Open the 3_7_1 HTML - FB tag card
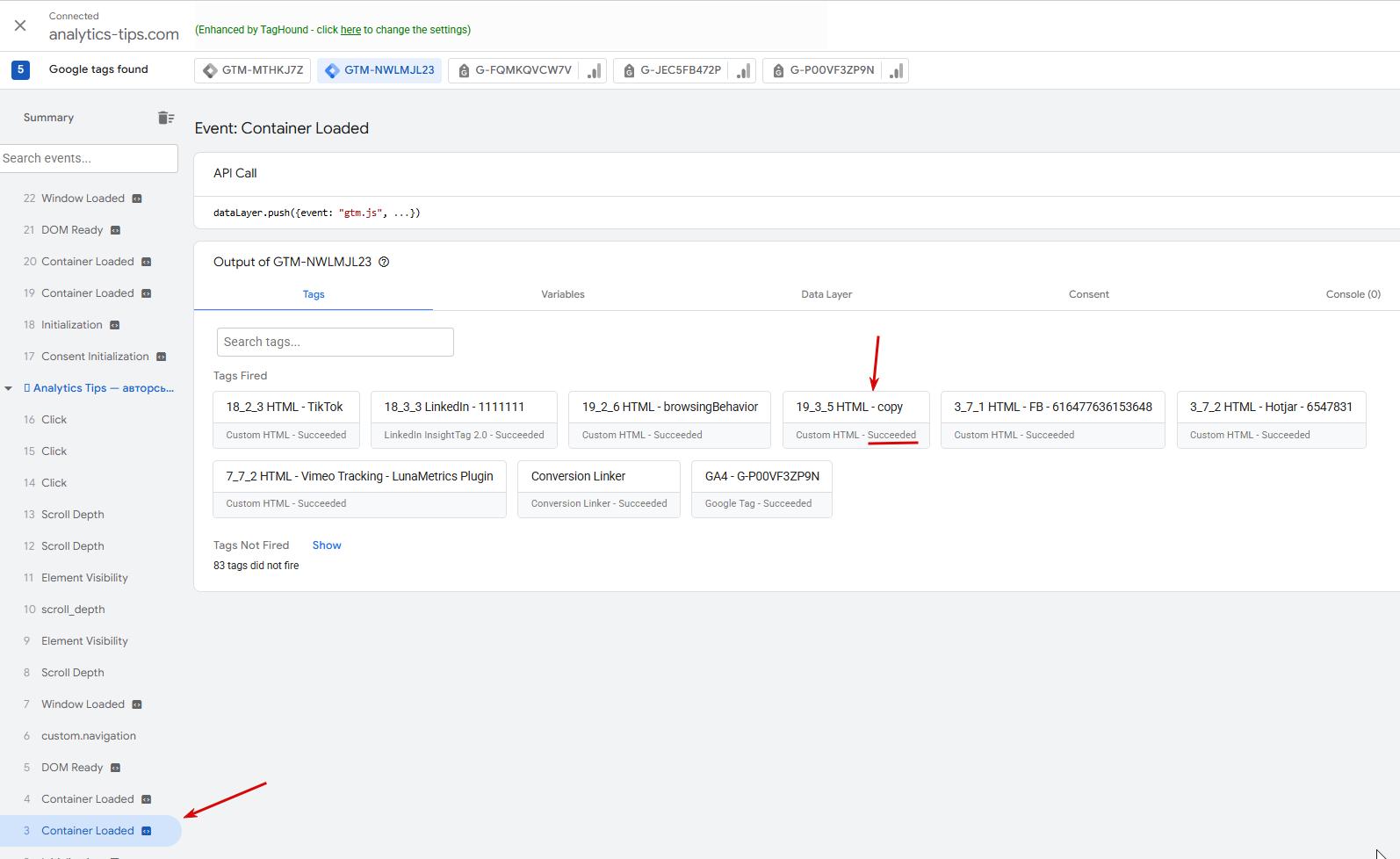 (1053, 420)
